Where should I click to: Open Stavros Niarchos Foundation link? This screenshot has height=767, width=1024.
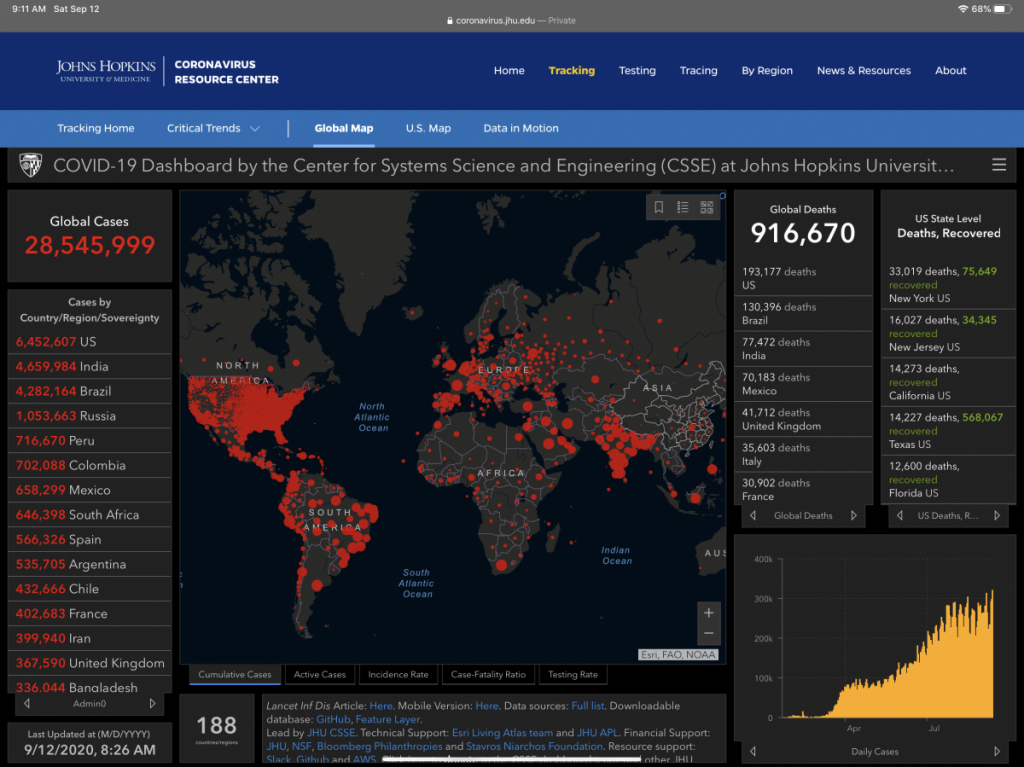(x=534, y=746)
